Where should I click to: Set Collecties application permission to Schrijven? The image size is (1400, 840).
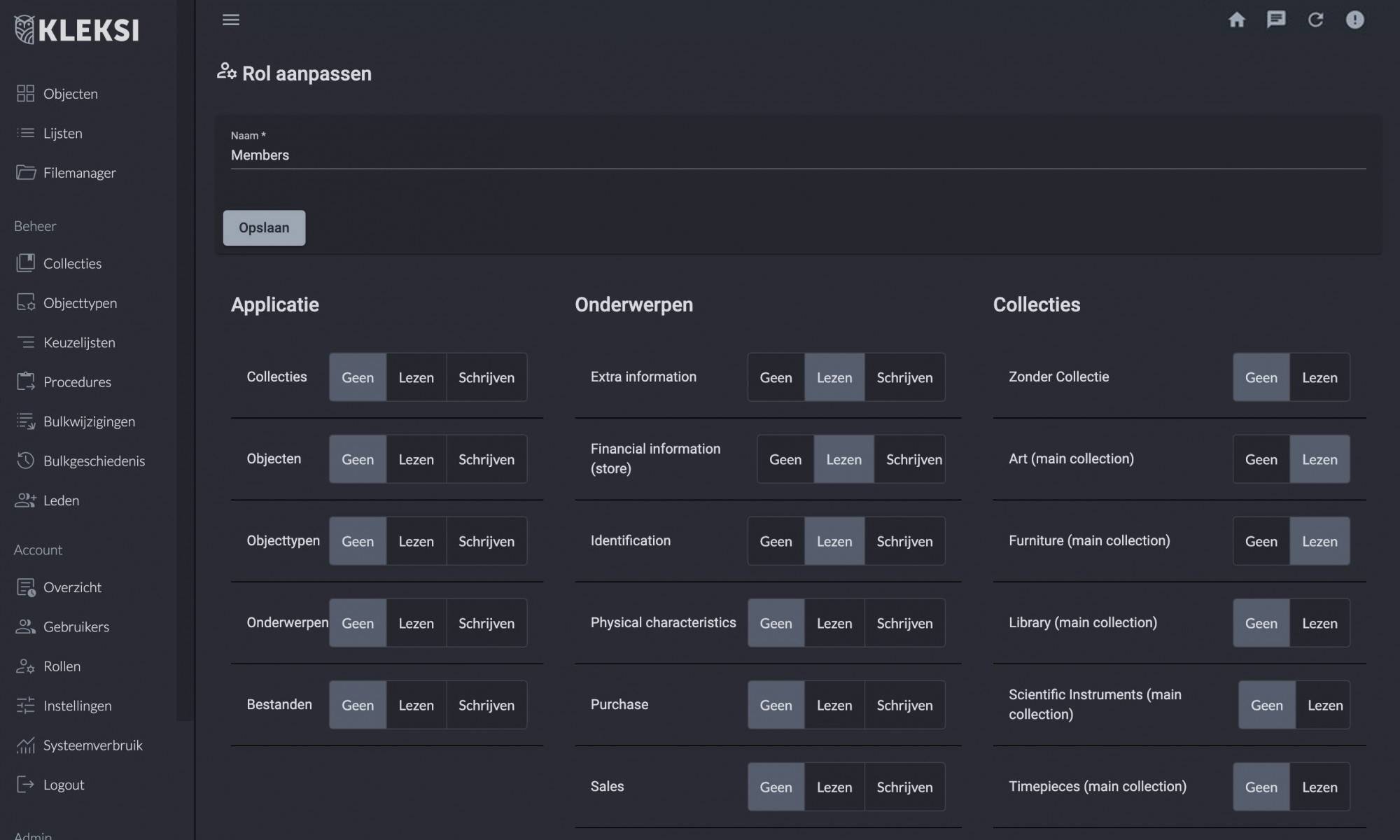click(486, 377)
